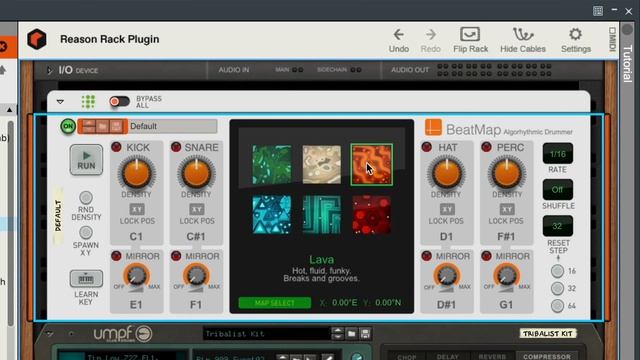The width and height of the screenshot is (640, 360).
Task: Select the dark red dots map thumbnail
Action: [371, 215]
